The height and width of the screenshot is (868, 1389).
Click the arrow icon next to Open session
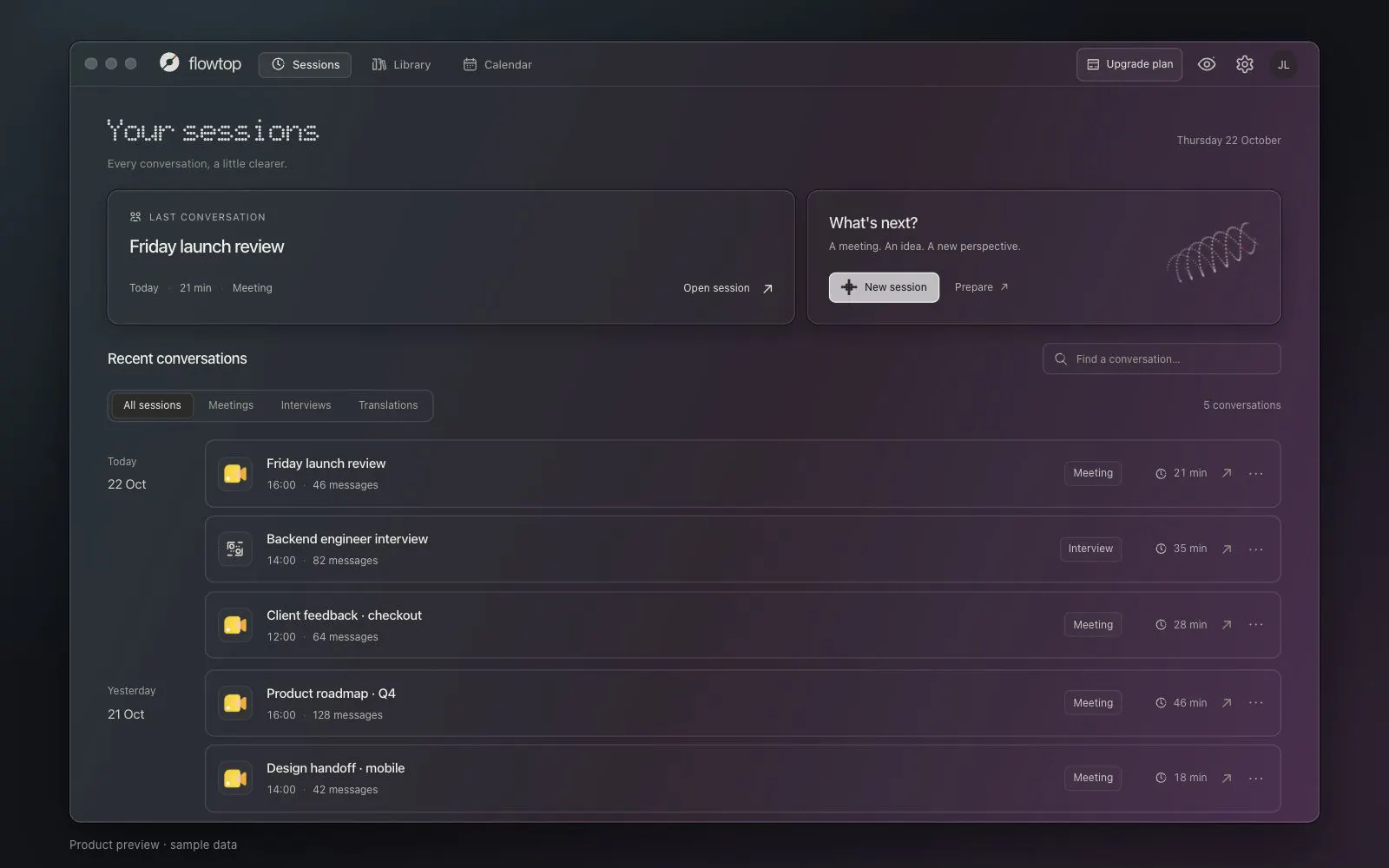(767, 289)
